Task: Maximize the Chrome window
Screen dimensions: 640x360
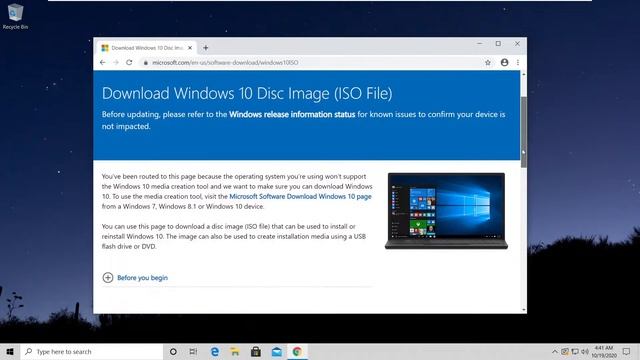Action: (x=498, y=43)
